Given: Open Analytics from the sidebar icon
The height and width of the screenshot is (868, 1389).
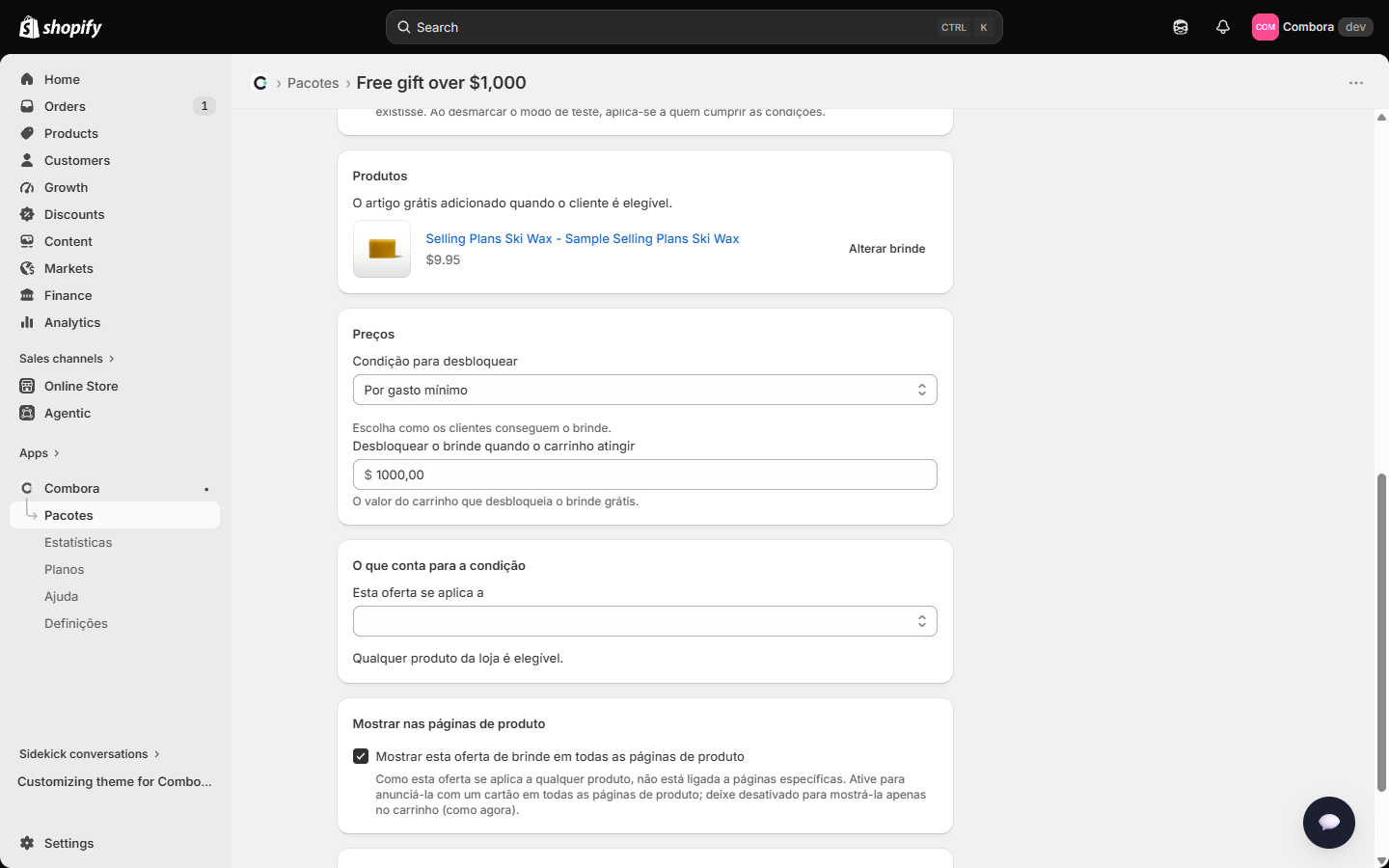Looking at the screenshot, I should 27,322.
